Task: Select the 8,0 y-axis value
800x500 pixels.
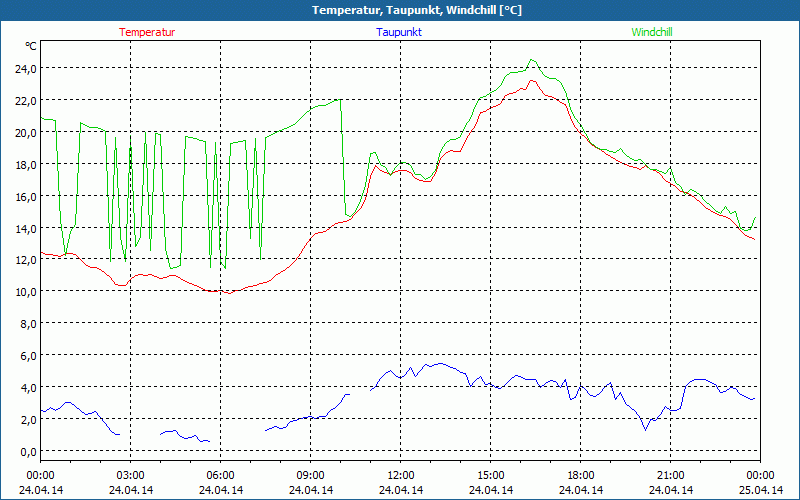Action: (28, 323)
